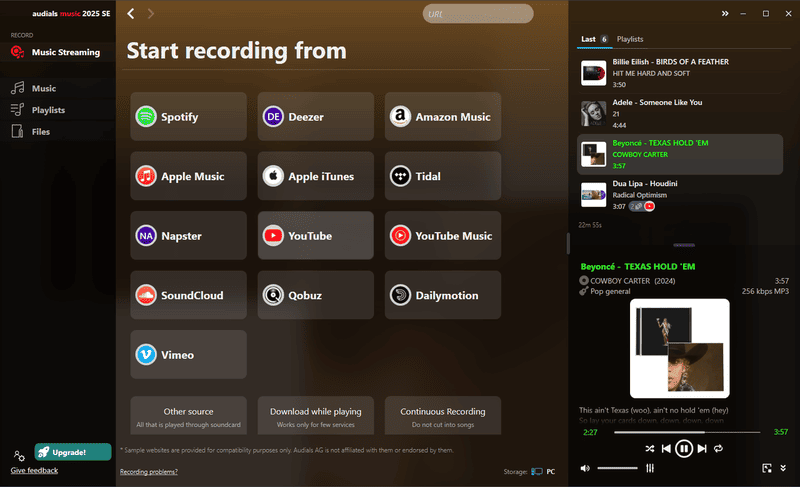Choose SoundCloud to record from
800x487 pixels.
pos(188,295)
